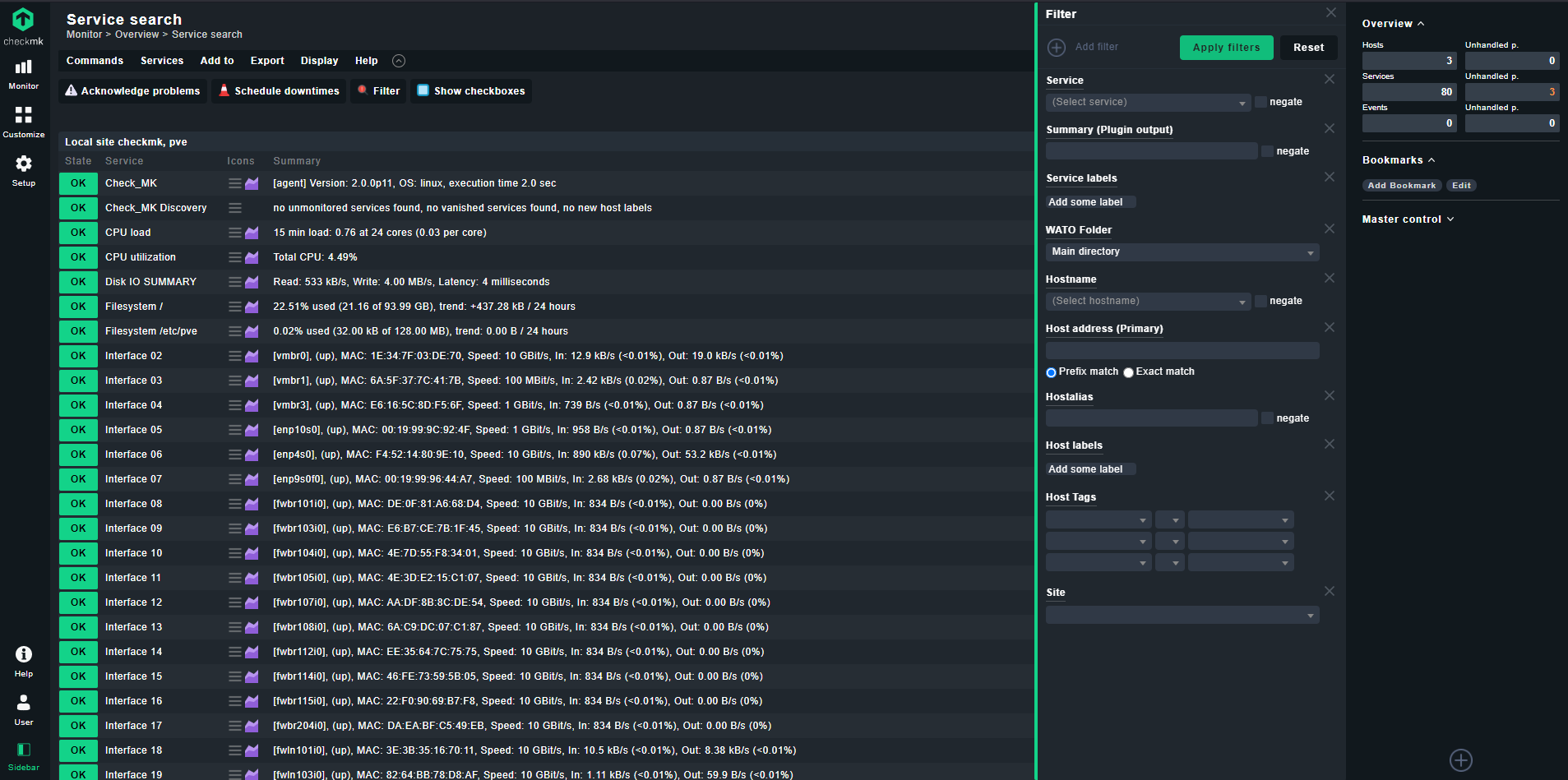Click the Overview breadcrumb link

point(136,35)
